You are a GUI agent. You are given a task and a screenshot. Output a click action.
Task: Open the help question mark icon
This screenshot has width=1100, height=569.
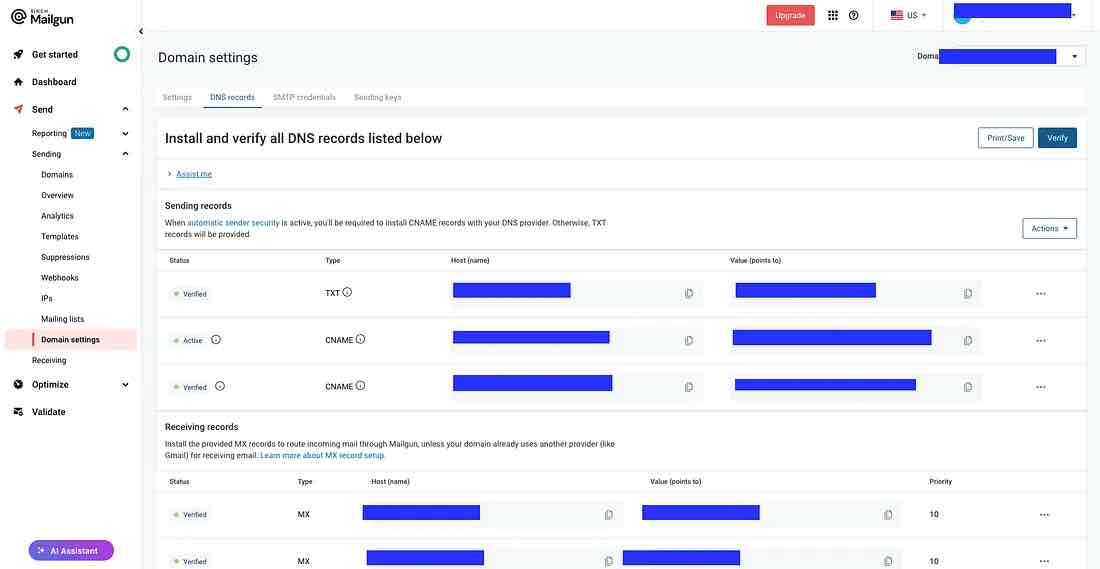(x=853, y=15)
